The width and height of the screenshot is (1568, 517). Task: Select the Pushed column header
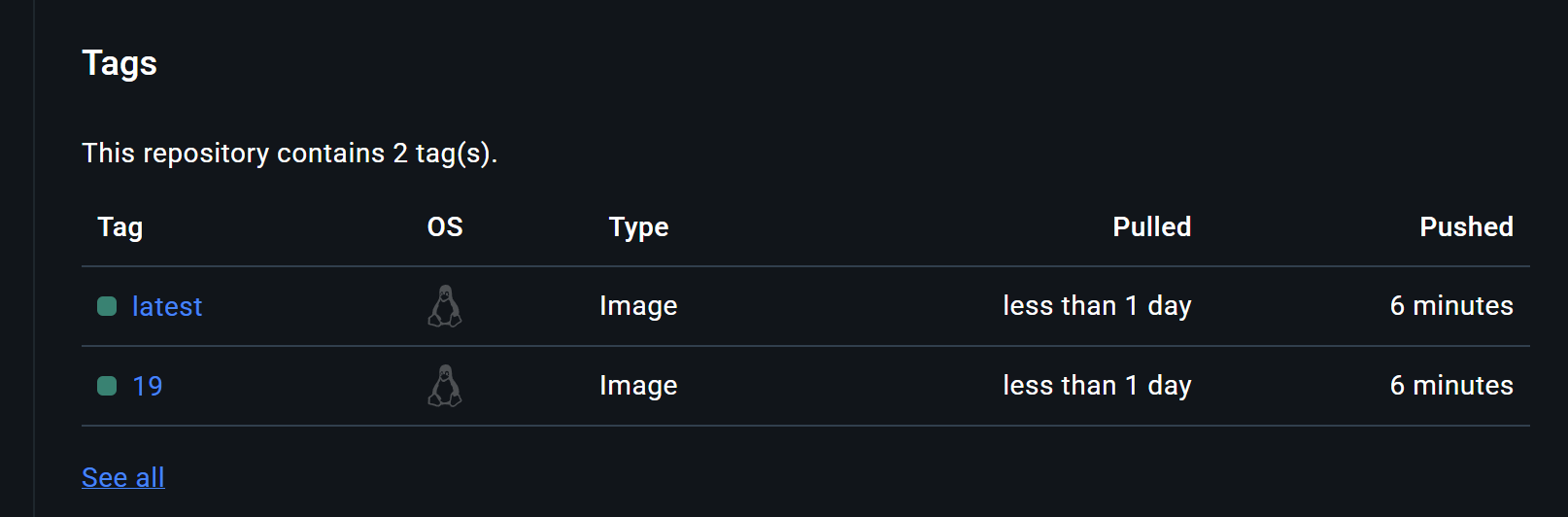point(1467,227)
